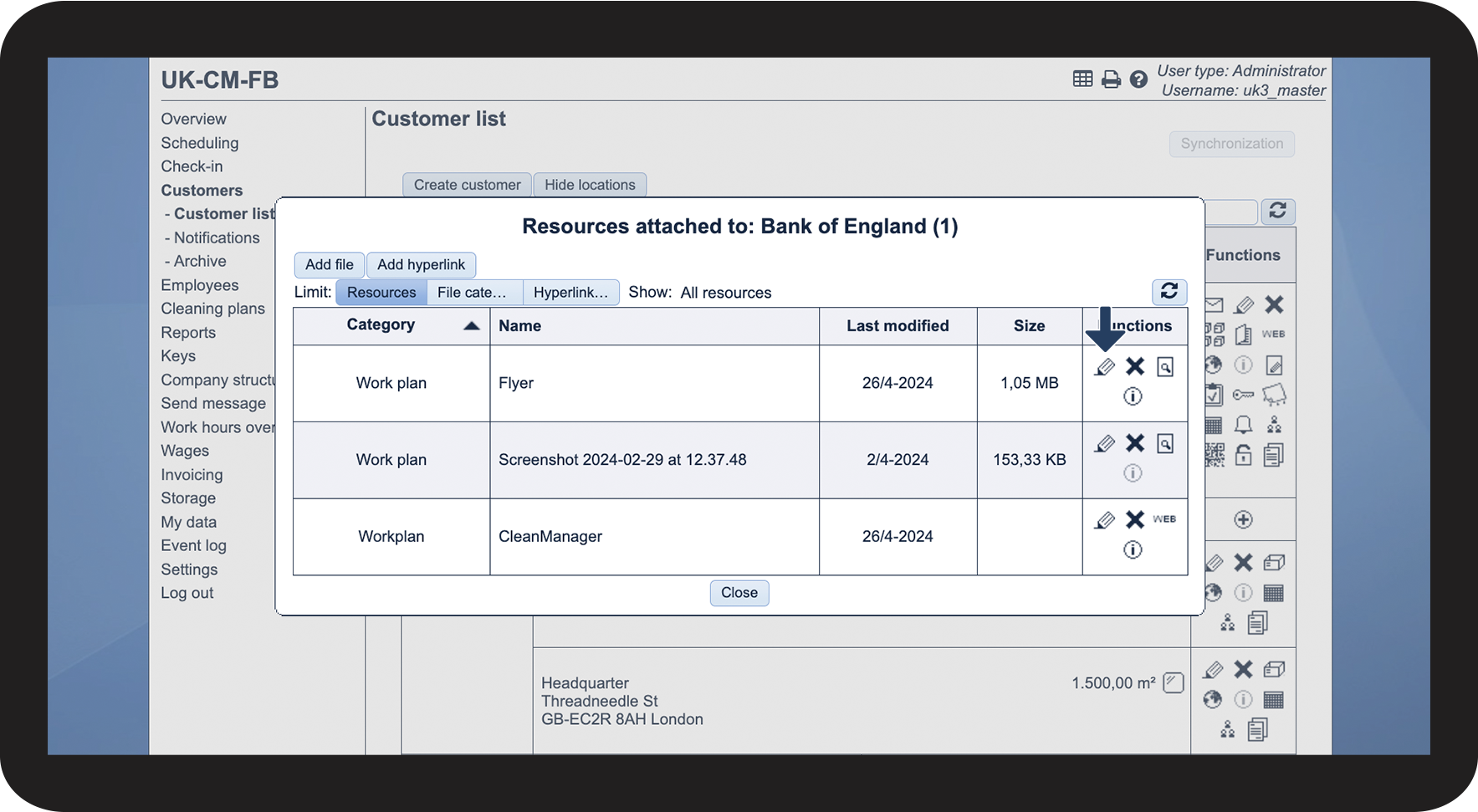Open the WEB hyperlink icon for CleanManager
Image resolution: width=1478 pixels, height=812 pixels.
[x=1164, y=519]
